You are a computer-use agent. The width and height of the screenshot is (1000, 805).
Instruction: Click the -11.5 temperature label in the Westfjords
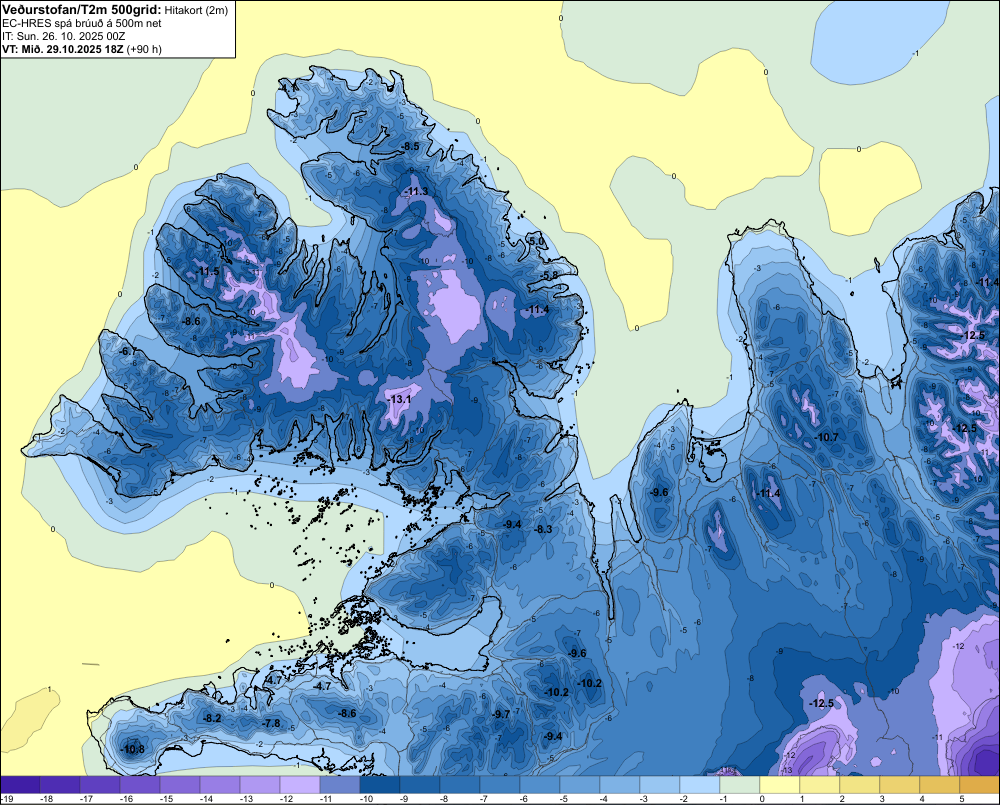tap(207, 271)
